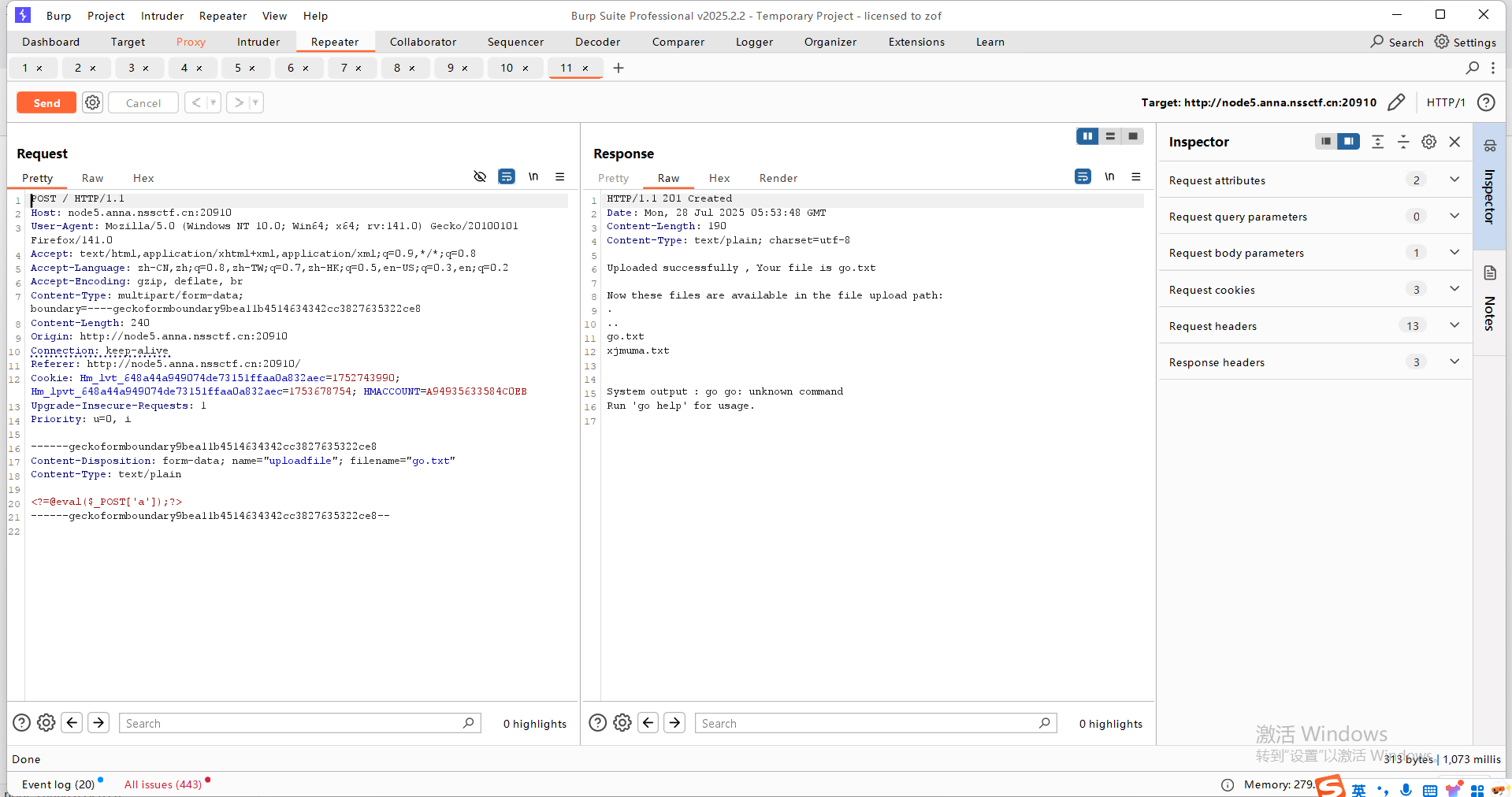Screen dimensions: 1512x797
Task: Open the Project menu
Action: [x=106, y=16]
